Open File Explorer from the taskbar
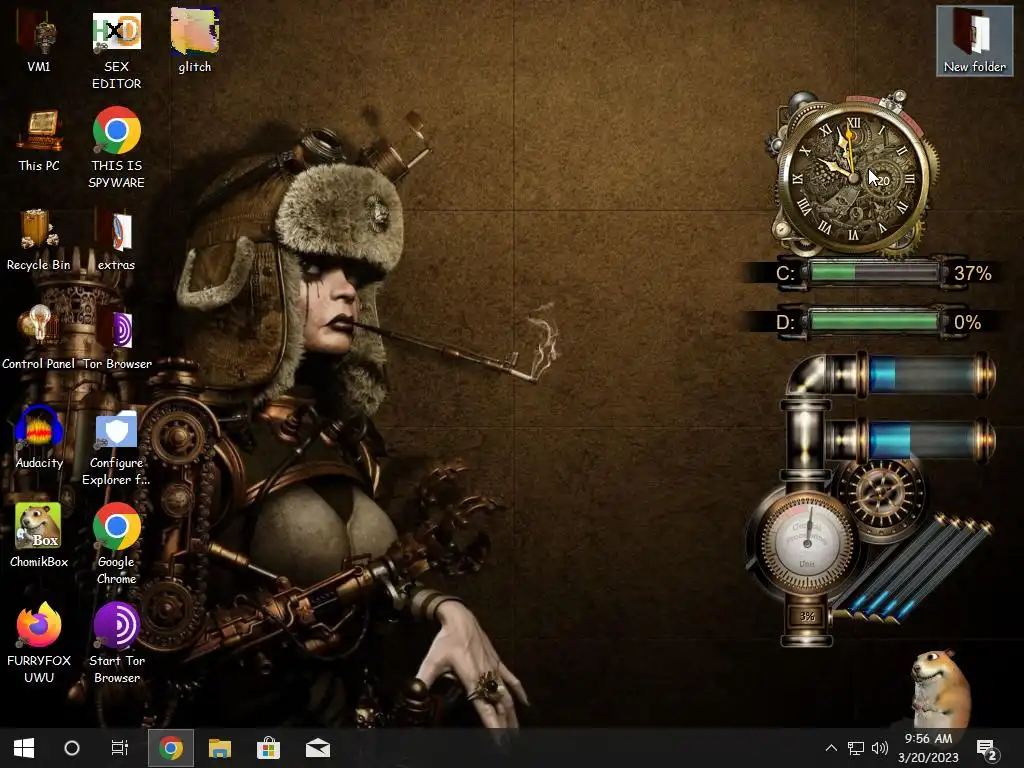1024x768 pixels. (x=219, y=748)
